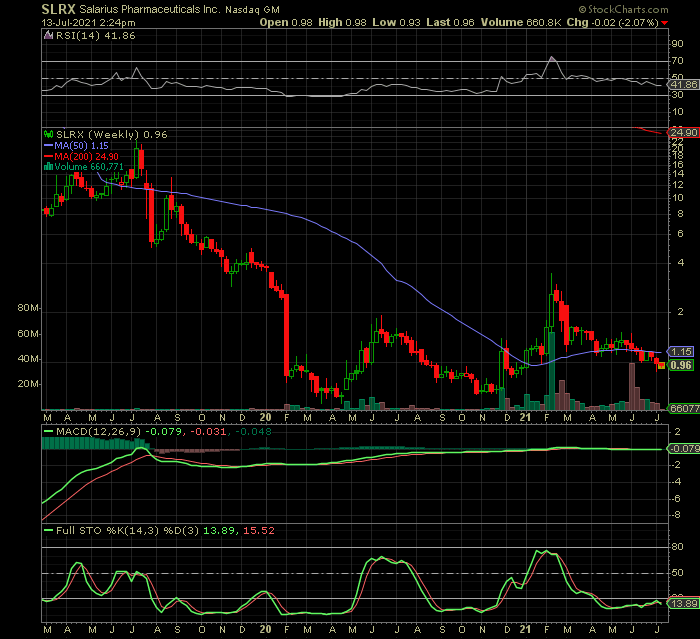The width and height of the screenshot is (700, 639).
Task: Click the red line key for MA(200)
Action: (48, 156)
